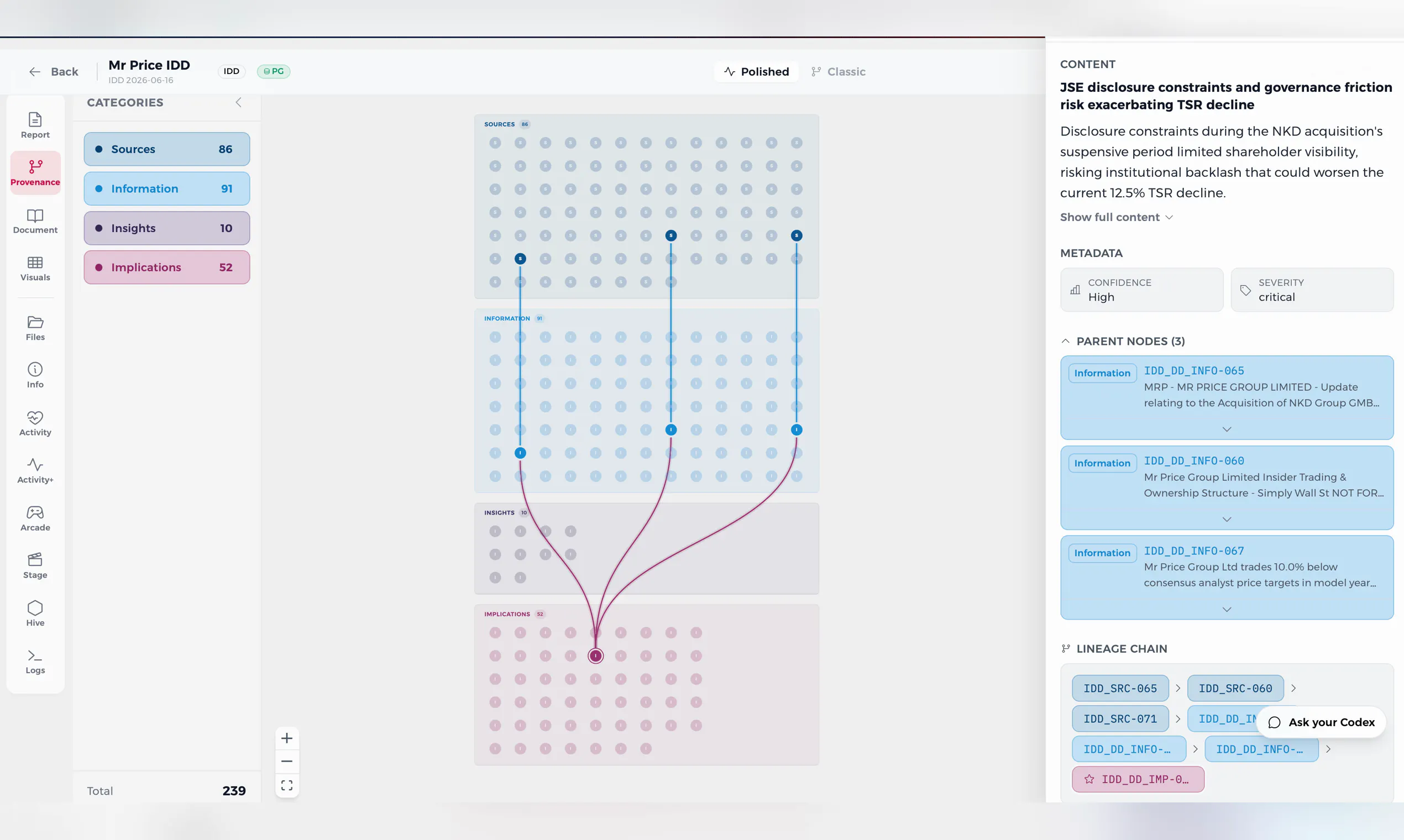This screenshot has width=1404, height=840.
Task: Expand Show full content
Action: [x=1117, y=217]
